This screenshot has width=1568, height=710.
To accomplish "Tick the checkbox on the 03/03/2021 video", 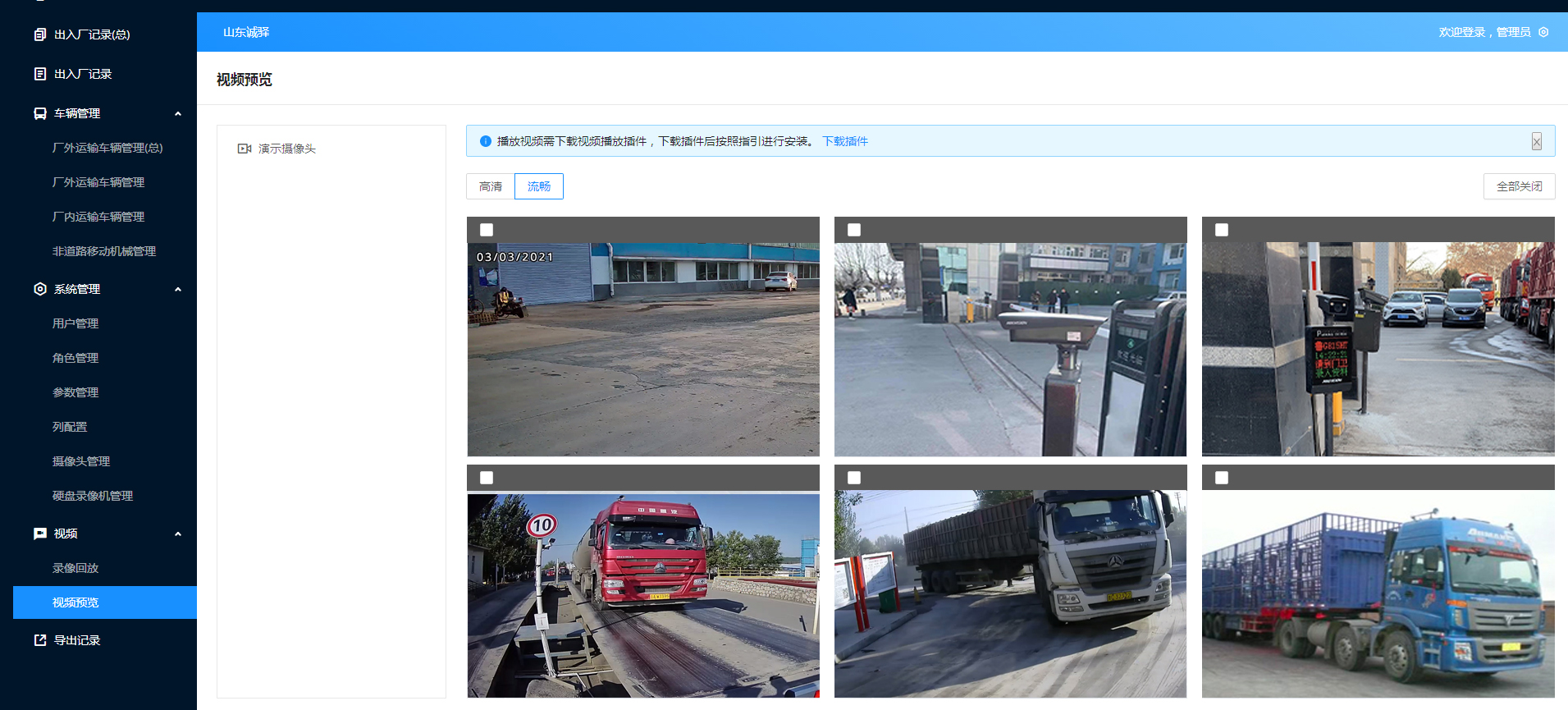I will [x=487, y=230].
